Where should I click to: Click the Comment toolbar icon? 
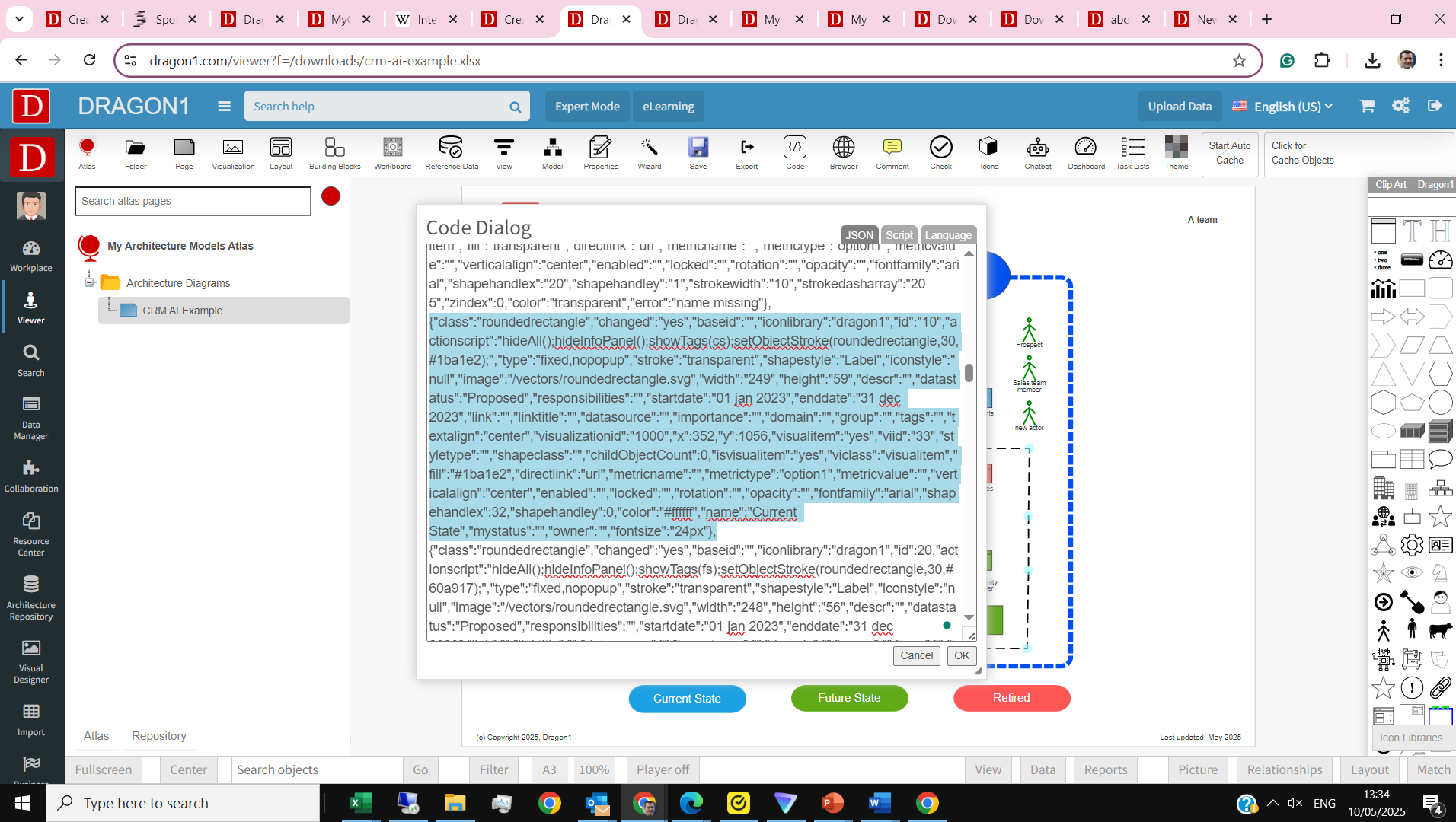click(892, 153)
